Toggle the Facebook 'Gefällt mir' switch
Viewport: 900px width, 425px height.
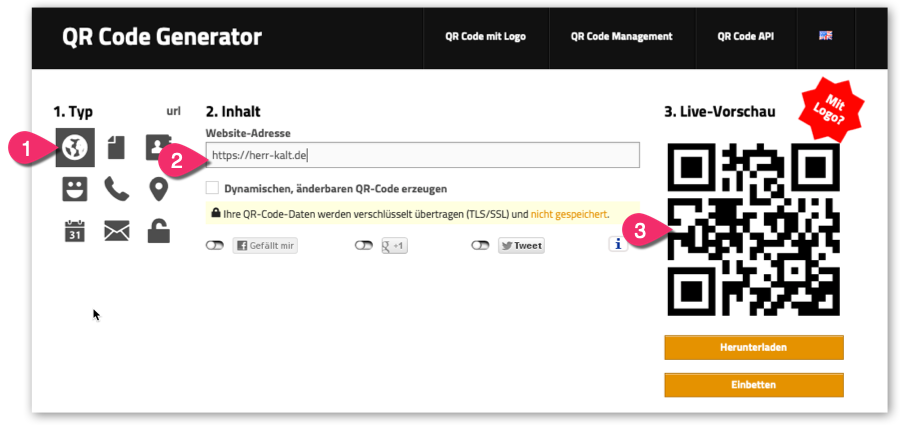(x=214, y=245)
